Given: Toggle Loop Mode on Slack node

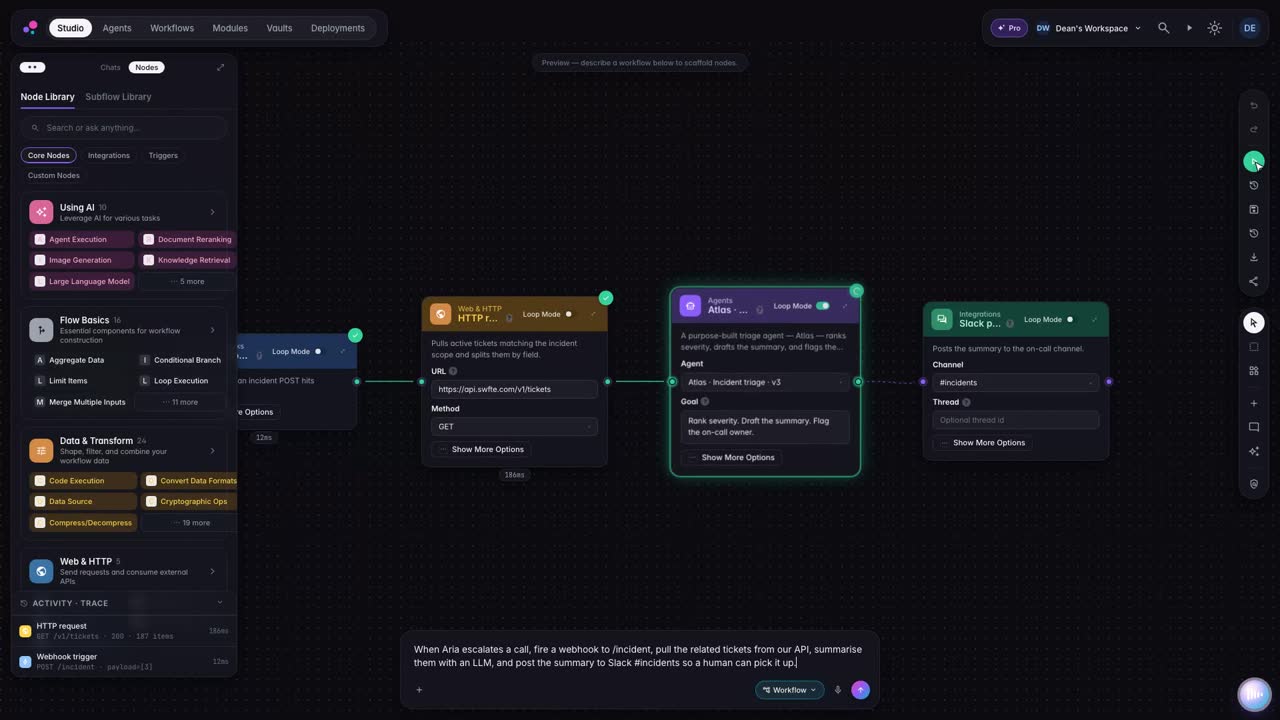Looking at the screenshot, I should coord(1070,319).
